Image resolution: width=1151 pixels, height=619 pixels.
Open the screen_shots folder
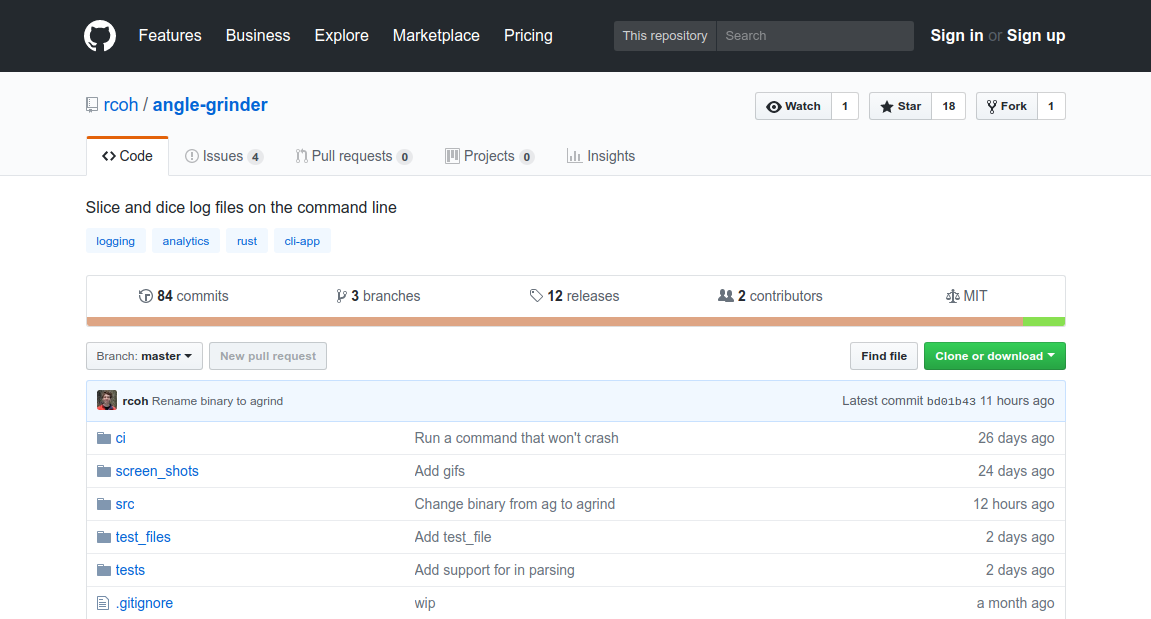157,471
